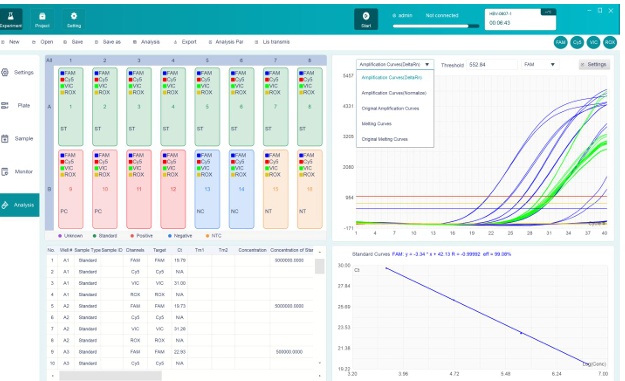Choose Original Amplification Curves option
This screenshot has width=625, height=381.
pyautogui.click(x=390, y=108)
